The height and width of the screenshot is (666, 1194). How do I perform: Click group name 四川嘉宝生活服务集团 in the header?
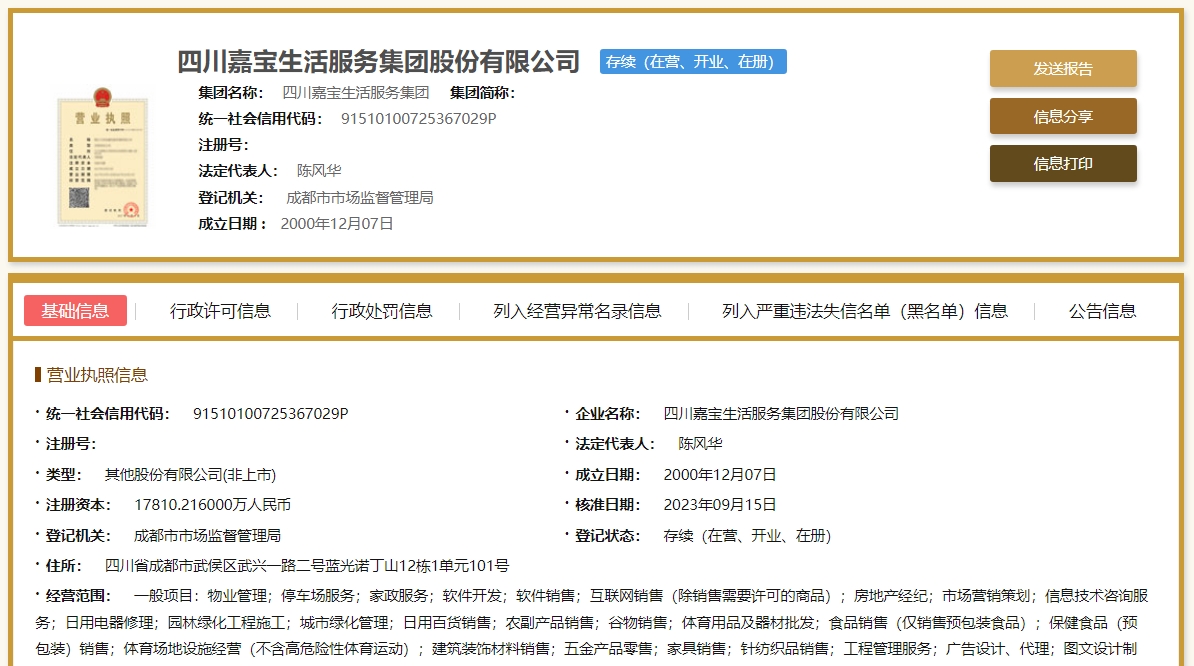point(355,93)
